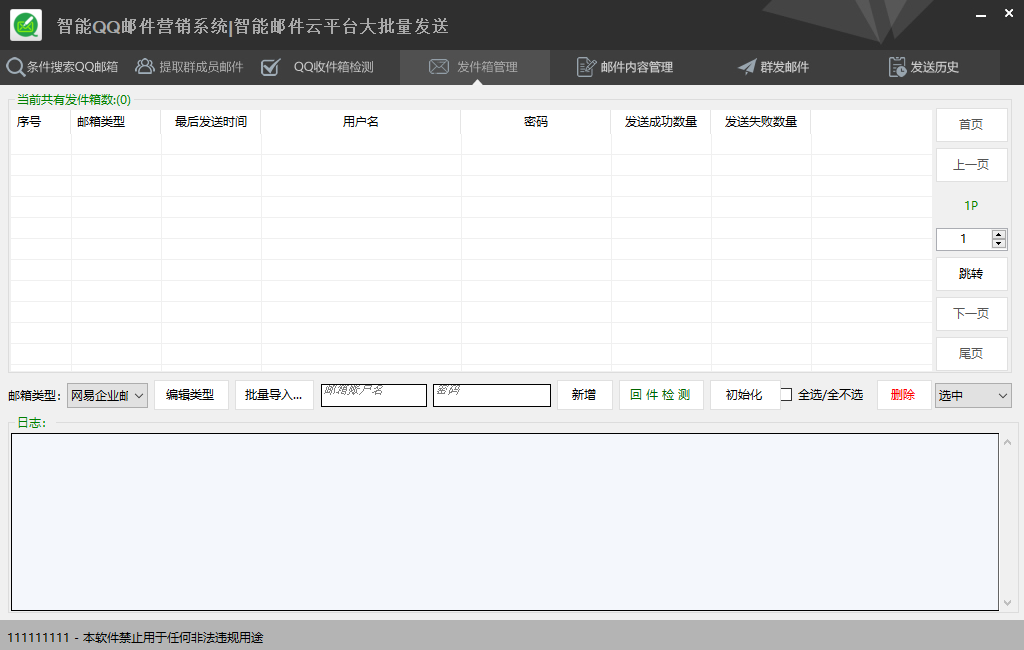
Task: Click the 跳转 jump button
Action: pyautogui.click(x=971, y=274)
